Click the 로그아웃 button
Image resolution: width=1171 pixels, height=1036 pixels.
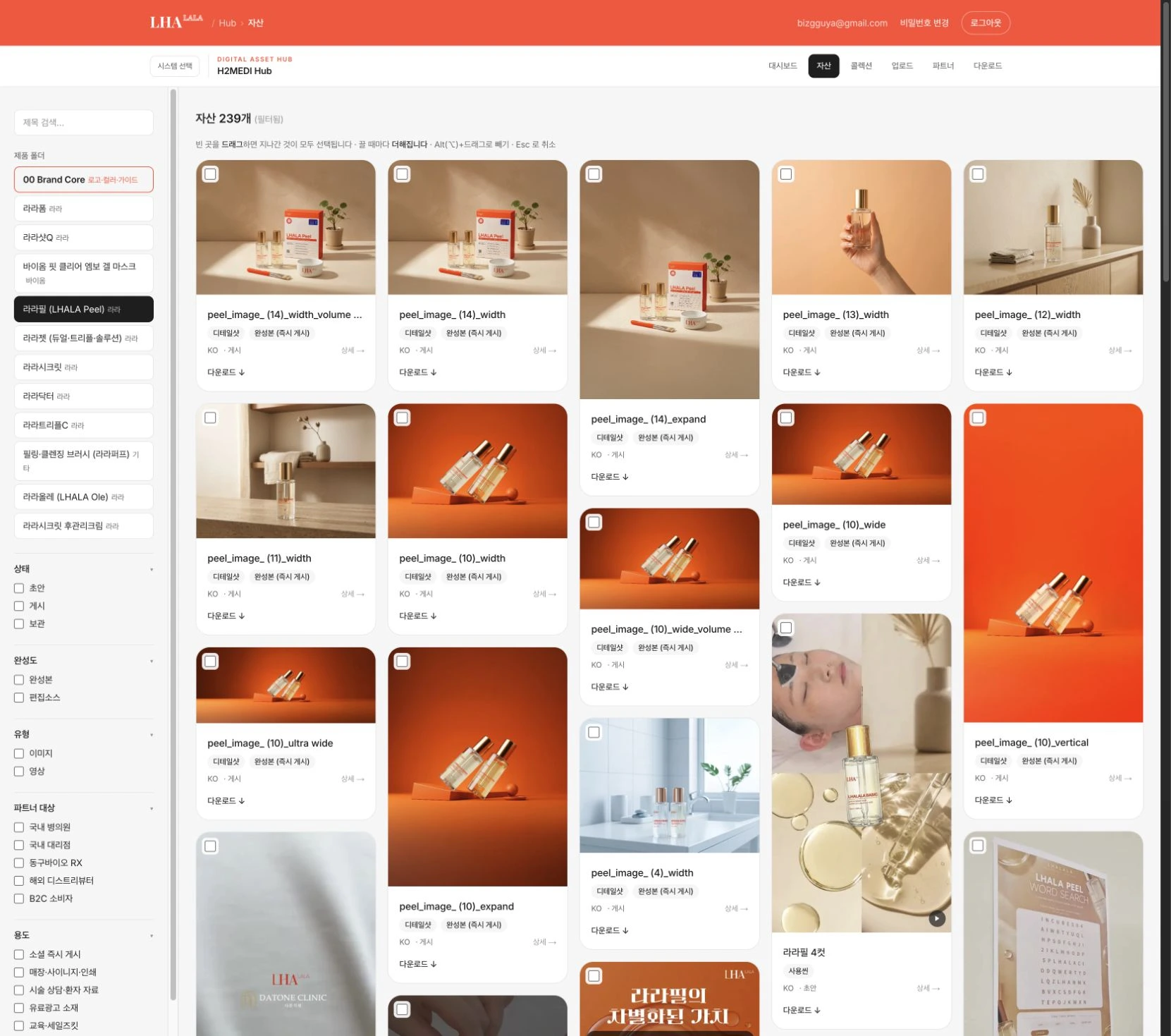coord(986,23)
